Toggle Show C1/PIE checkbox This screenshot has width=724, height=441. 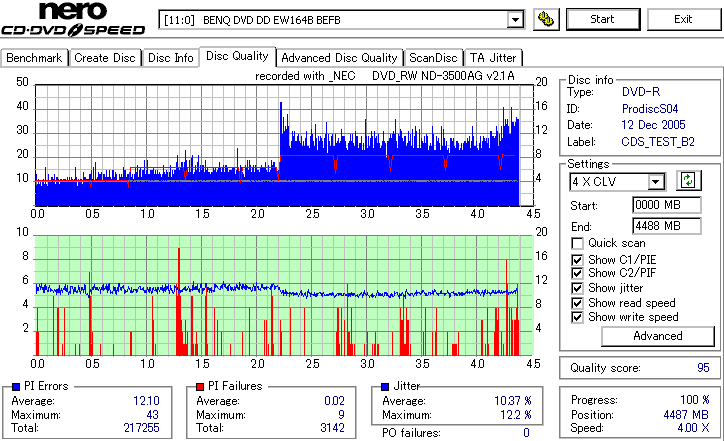pyautogui.click(x=577, y=260)
